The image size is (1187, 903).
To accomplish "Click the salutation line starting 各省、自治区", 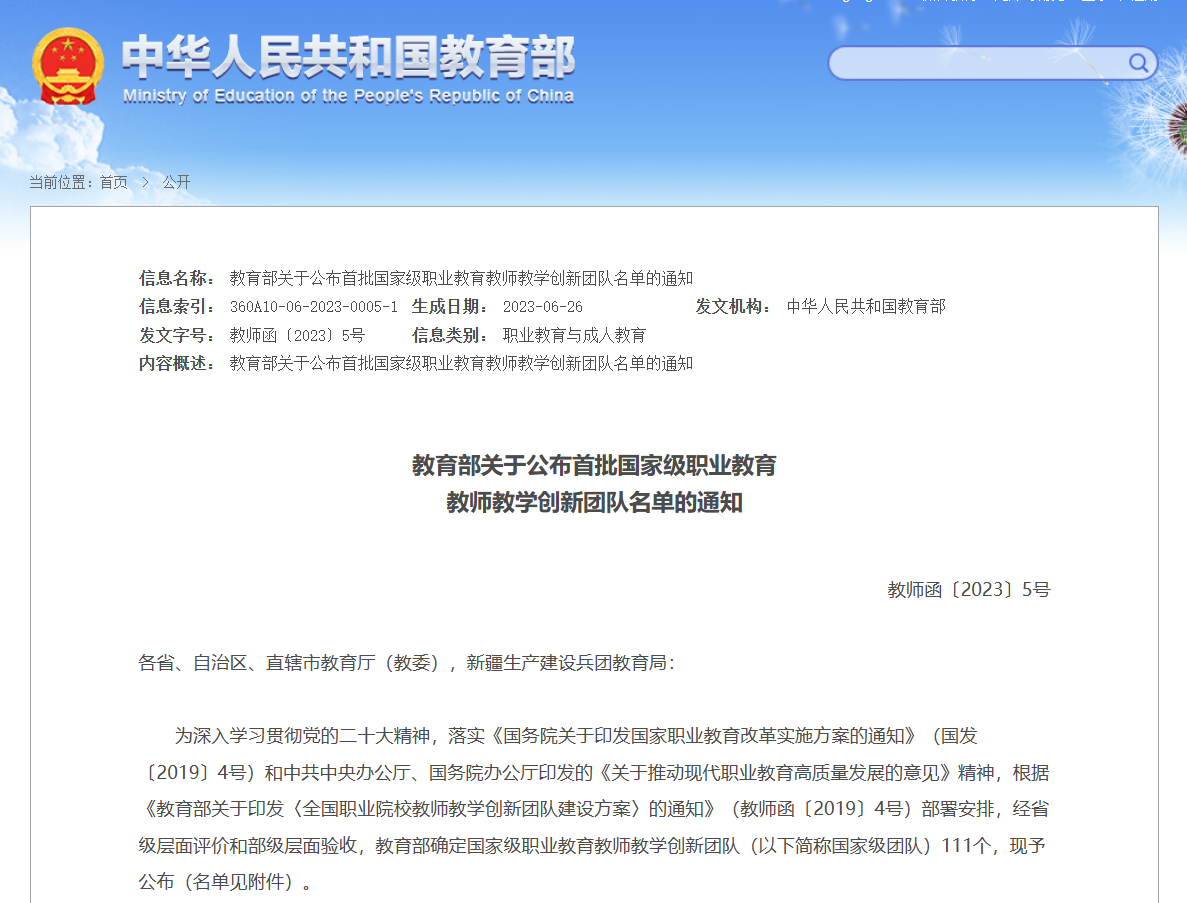I will click(406, 662).
